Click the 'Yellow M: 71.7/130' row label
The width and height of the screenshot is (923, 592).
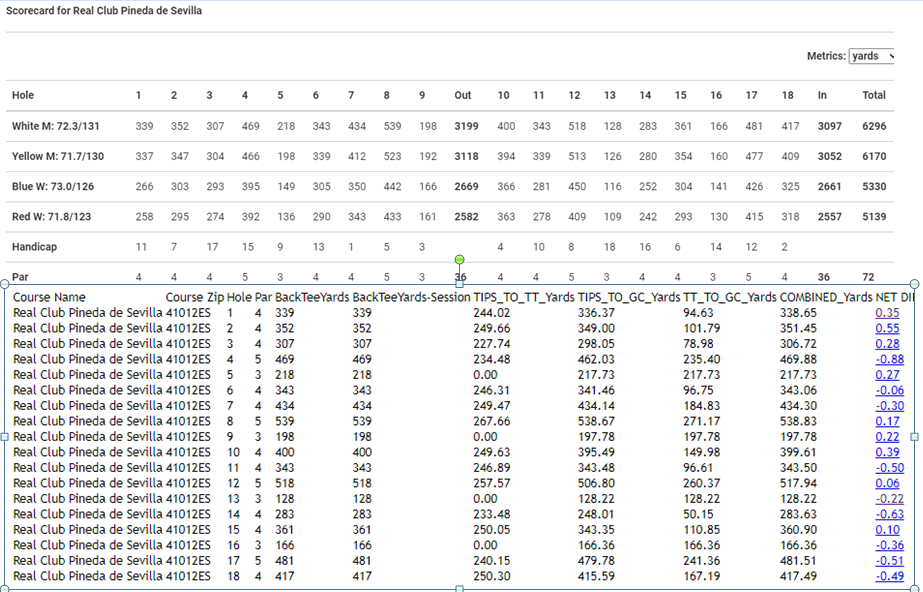(58, 156)
